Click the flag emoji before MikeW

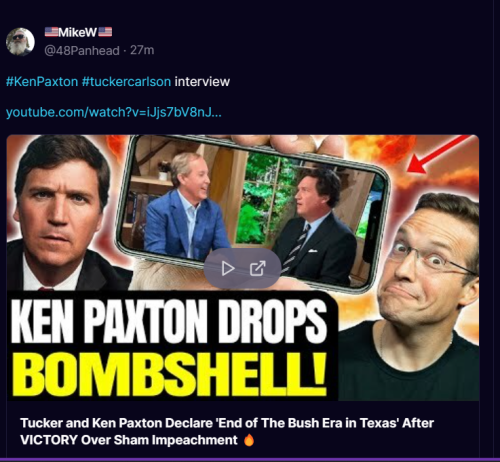tap(51, 32)
